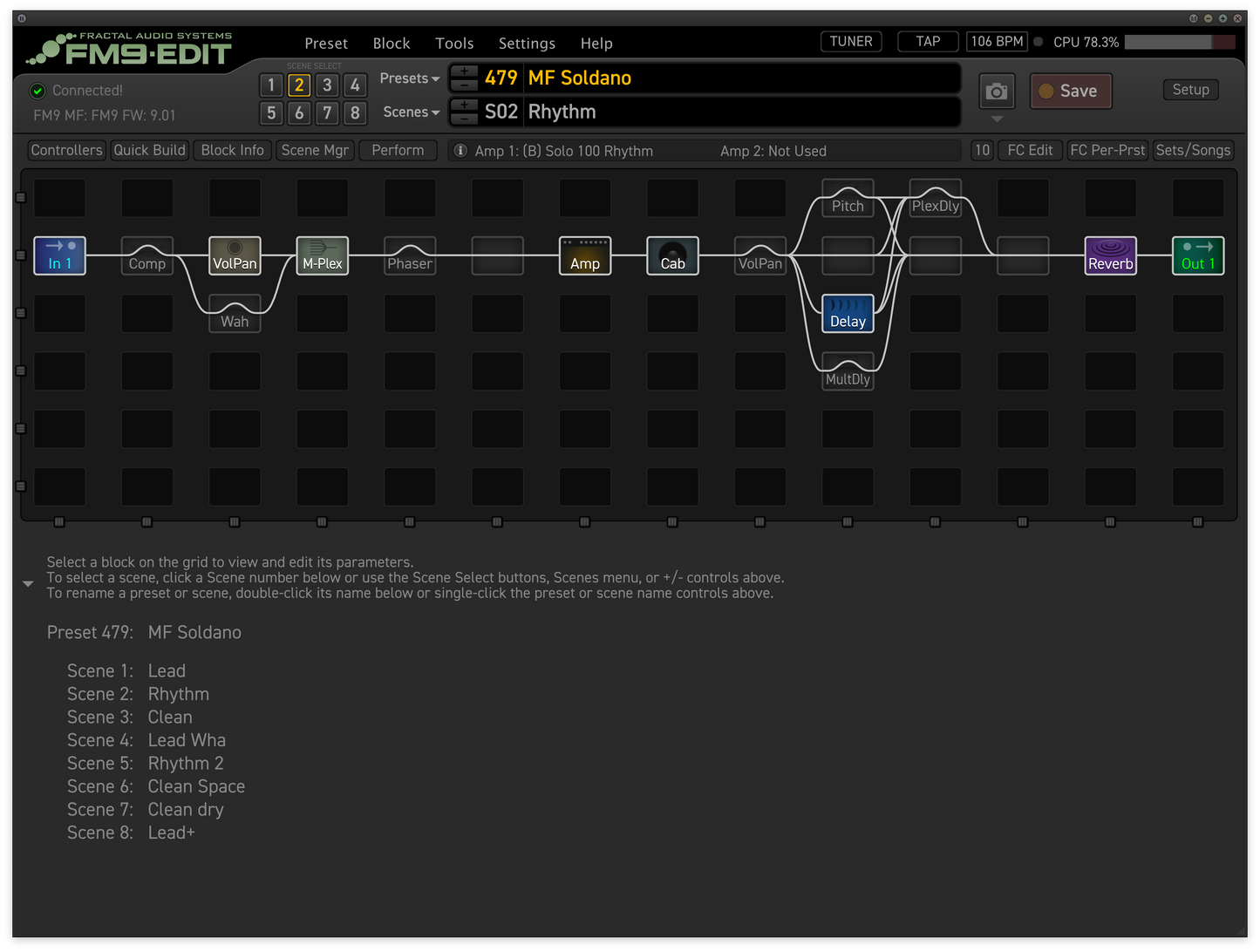Select the Amp block on the grid
1260x952 pixels.
(584, 255)
